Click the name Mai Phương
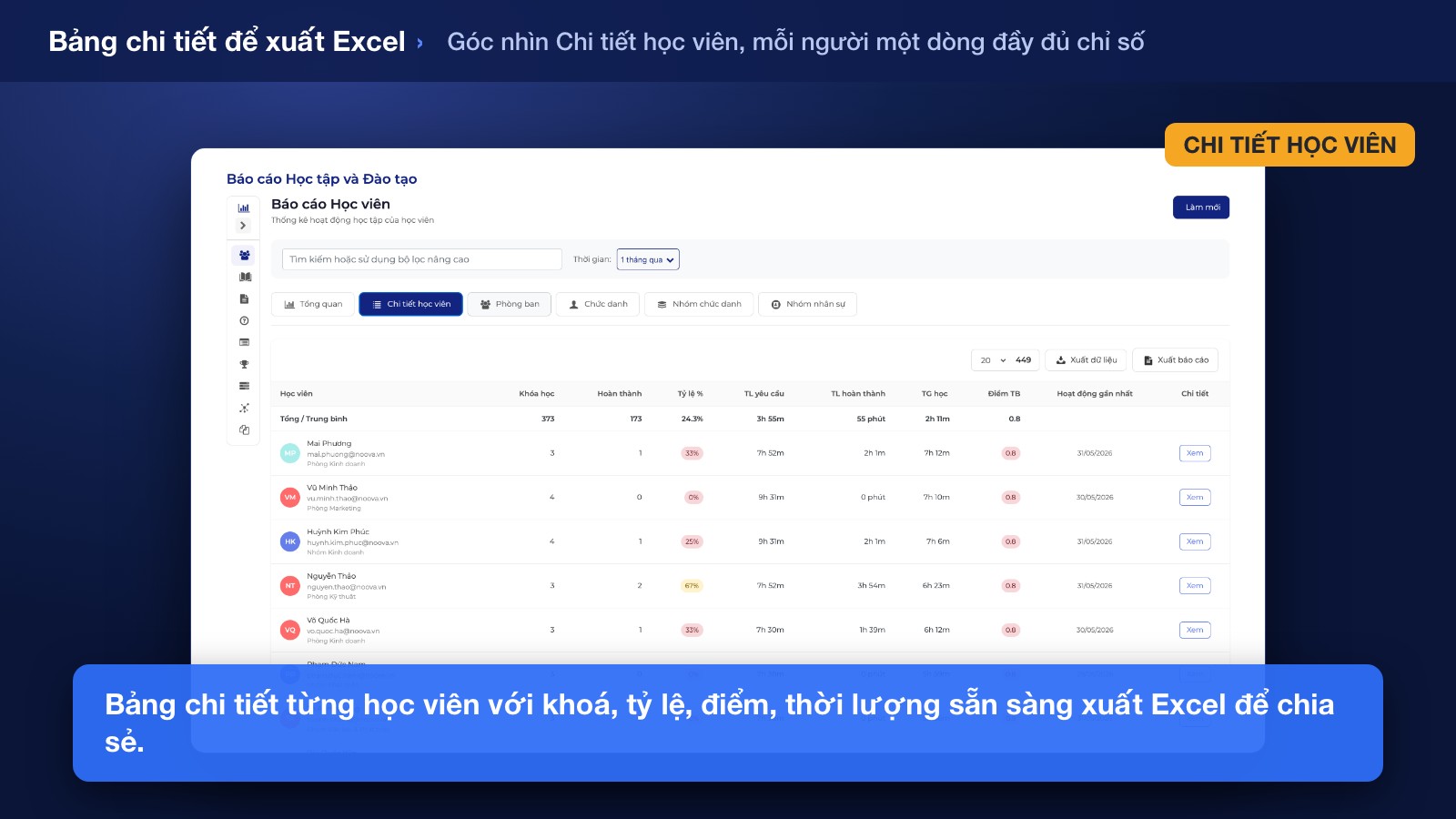The height and width of the screenshot is (819, 1456). coord(329,444)
